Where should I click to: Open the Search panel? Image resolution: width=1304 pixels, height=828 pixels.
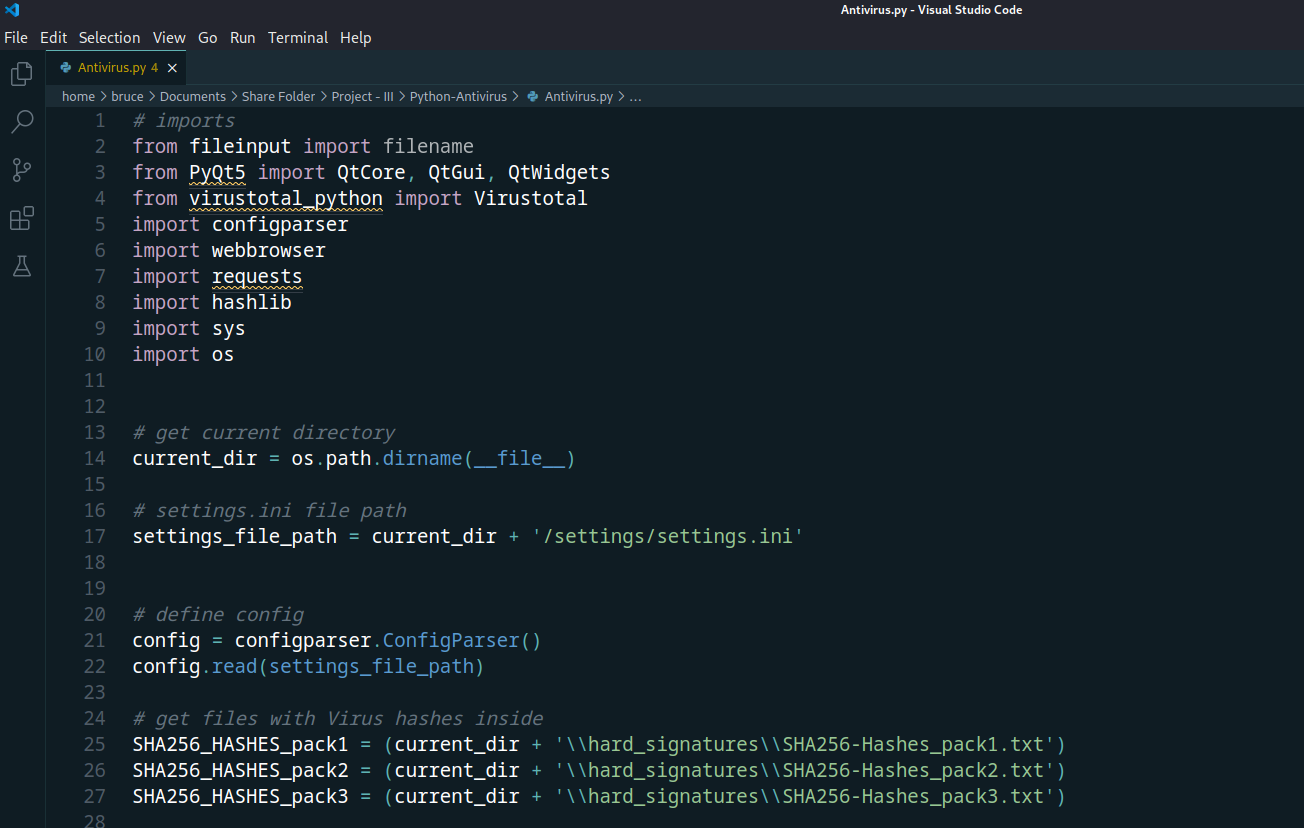[21, 121]
